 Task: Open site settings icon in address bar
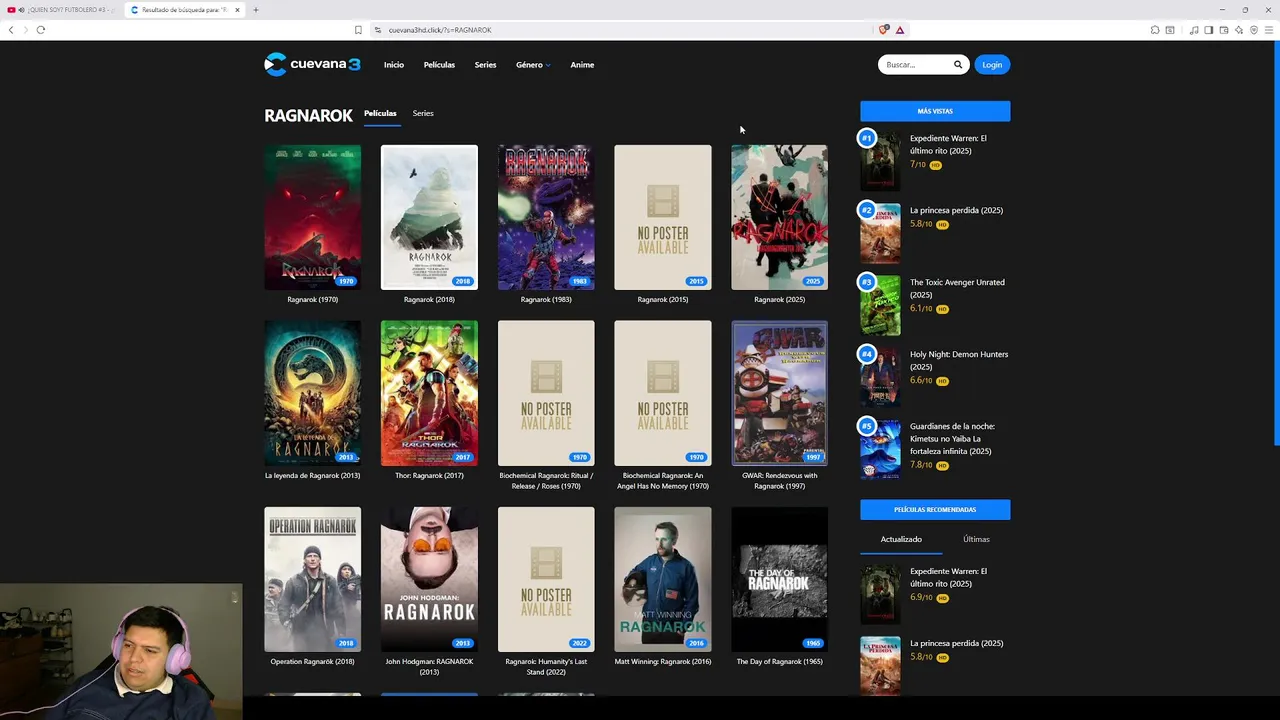[378, 30]
